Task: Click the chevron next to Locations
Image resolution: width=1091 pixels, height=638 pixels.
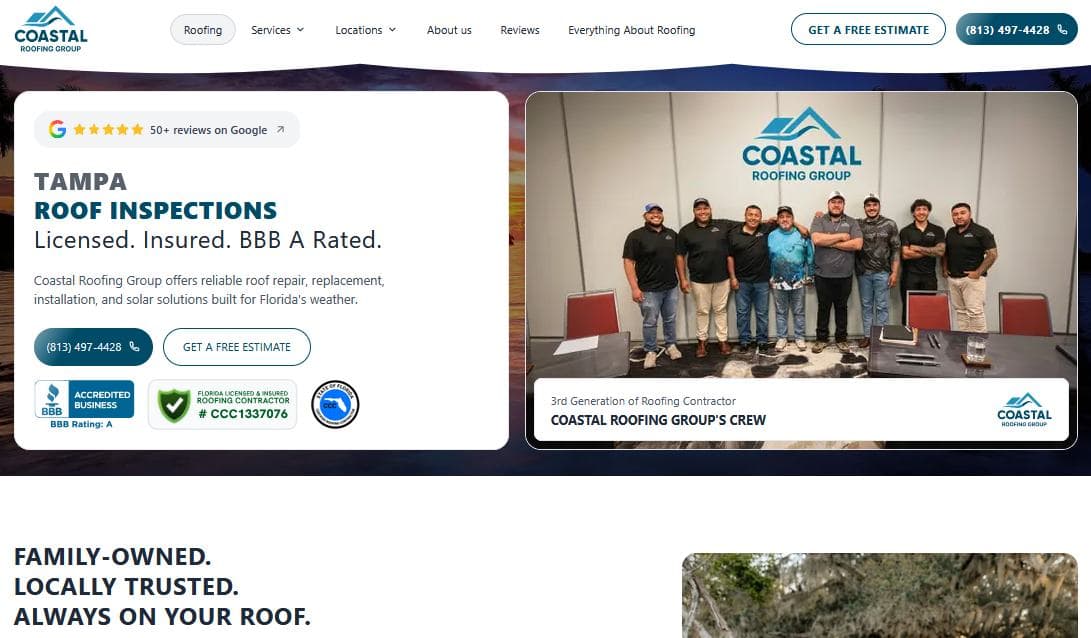Action: 392,30
